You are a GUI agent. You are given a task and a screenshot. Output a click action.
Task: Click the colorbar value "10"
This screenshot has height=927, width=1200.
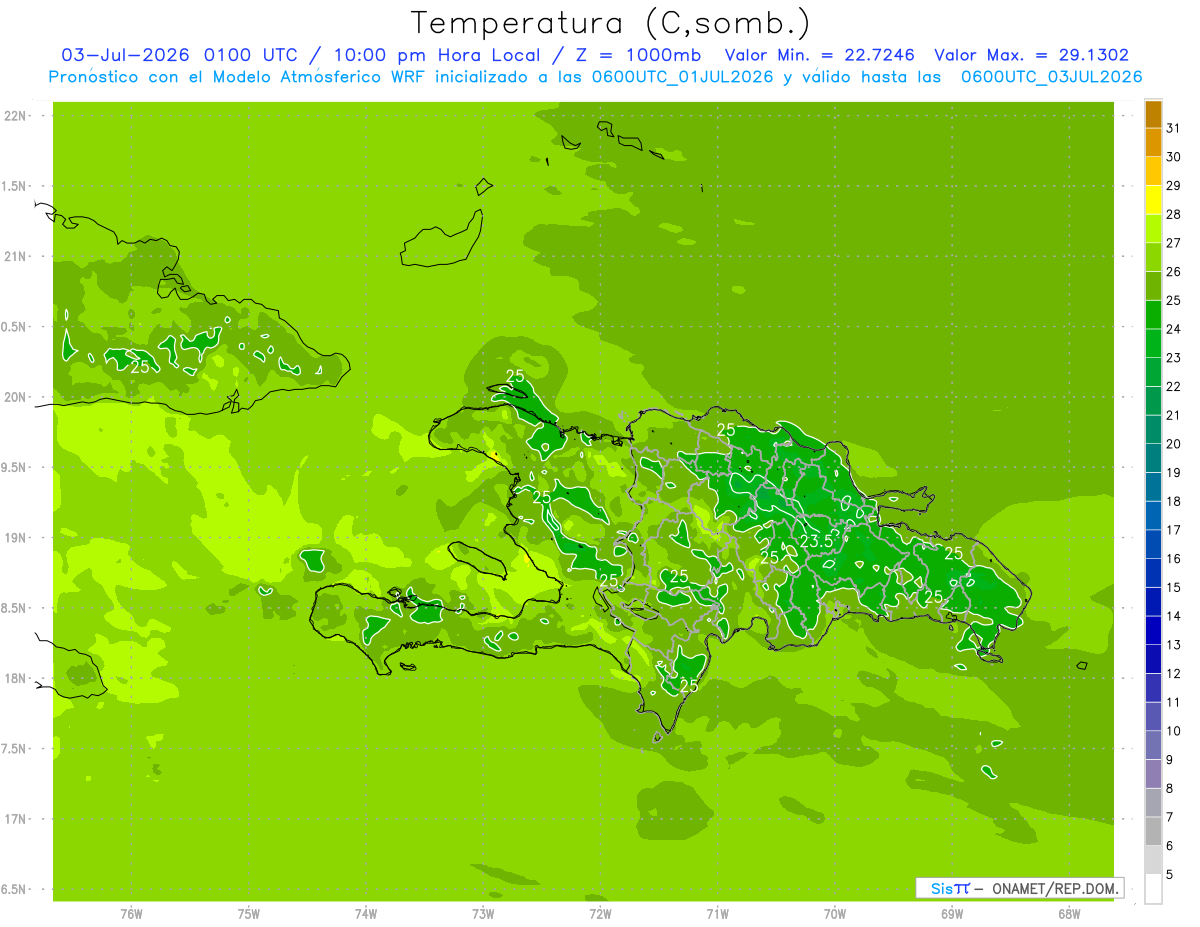(x=1173, y=731)
